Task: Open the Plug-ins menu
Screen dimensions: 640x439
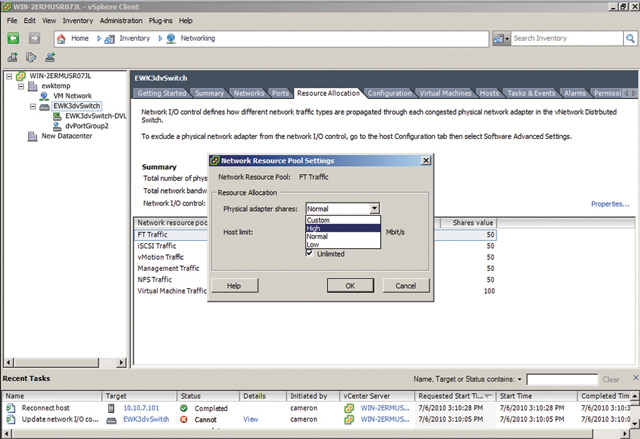Action: [160, 20]
